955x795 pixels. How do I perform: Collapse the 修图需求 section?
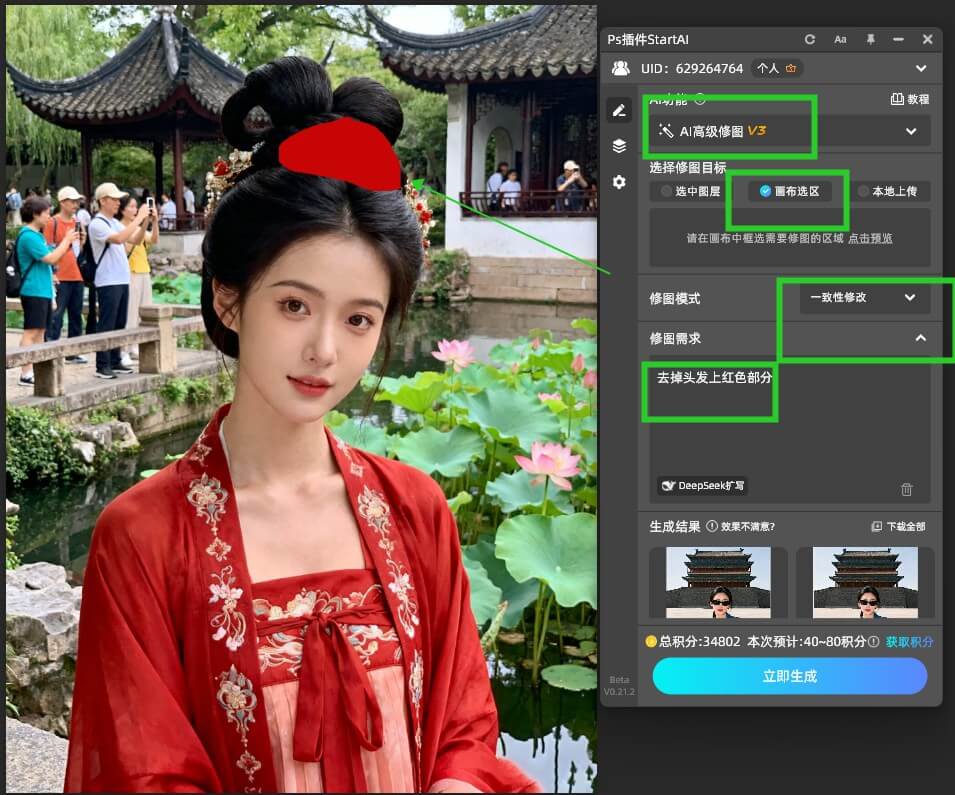(x=920, y=339)
